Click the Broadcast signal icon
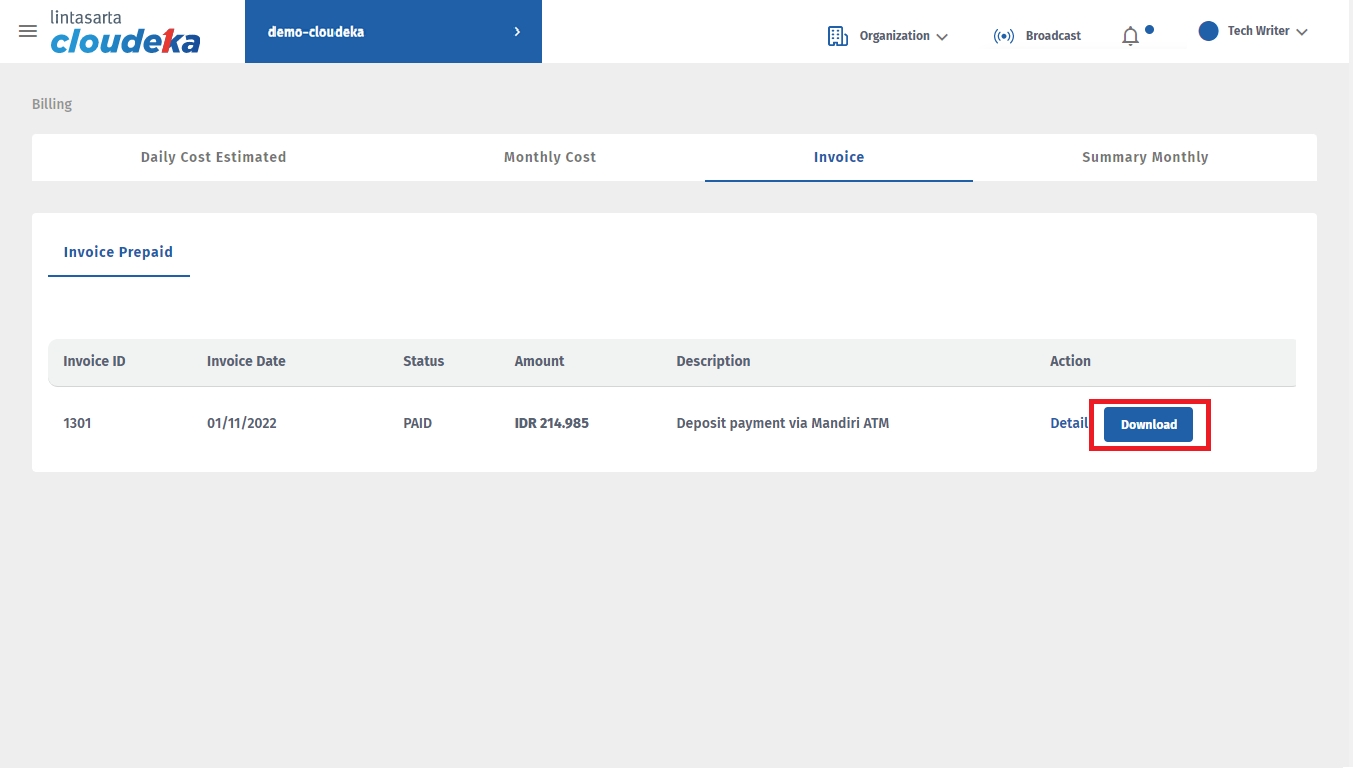The height and width of the screenshot is (770, 1353). tap(1004, 36)
